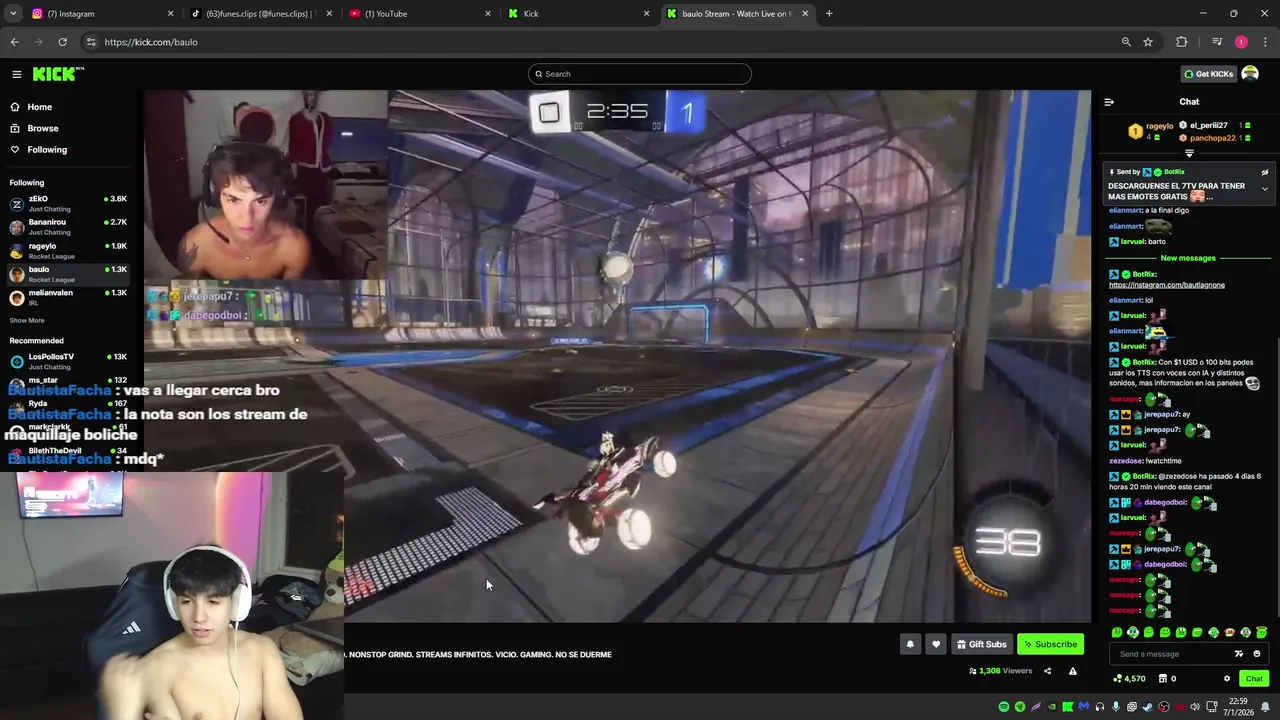Open the chat translate icon

1239,654
